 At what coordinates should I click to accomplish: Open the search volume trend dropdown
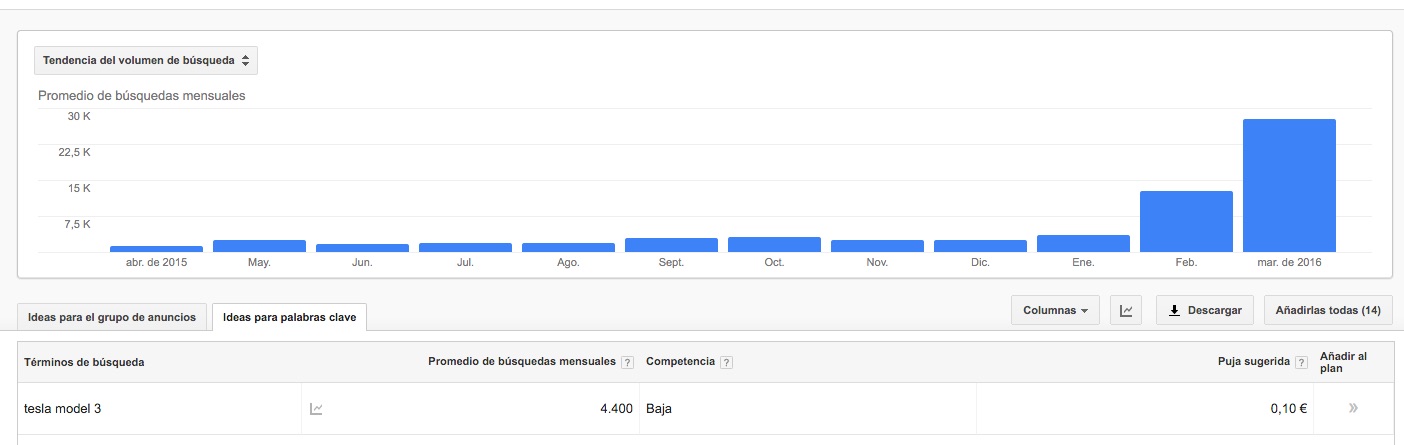point(146,61)
